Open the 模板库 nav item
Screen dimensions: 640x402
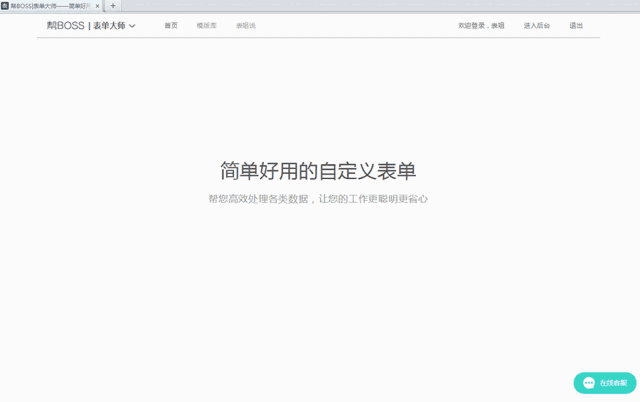point(206,25)
